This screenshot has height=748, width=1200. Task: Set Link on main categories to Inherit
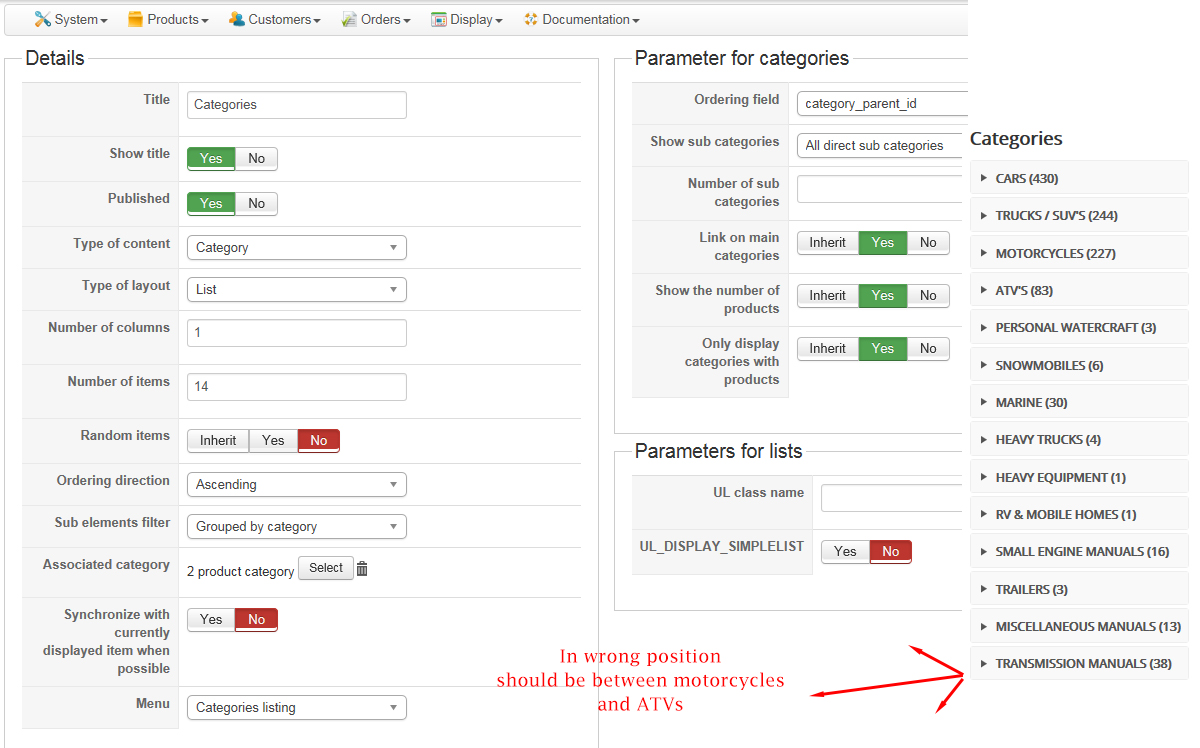(x=828, y=242)
